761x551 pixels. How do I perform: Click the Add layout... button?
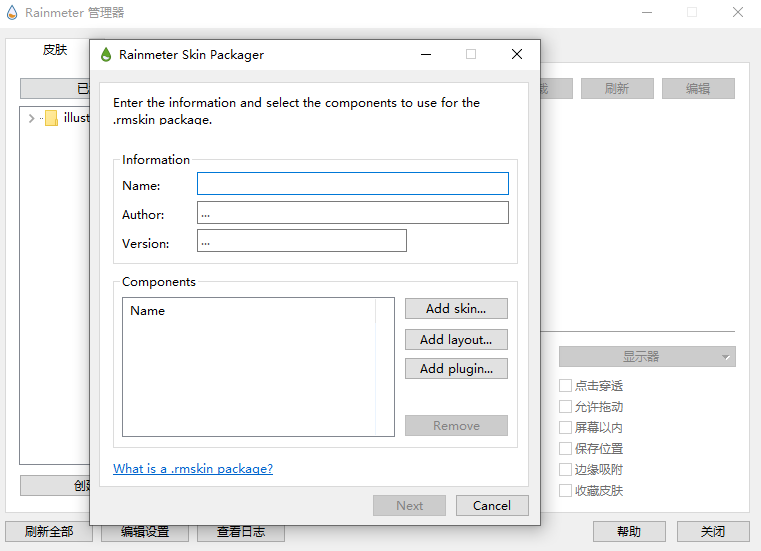tap(456, 339)
